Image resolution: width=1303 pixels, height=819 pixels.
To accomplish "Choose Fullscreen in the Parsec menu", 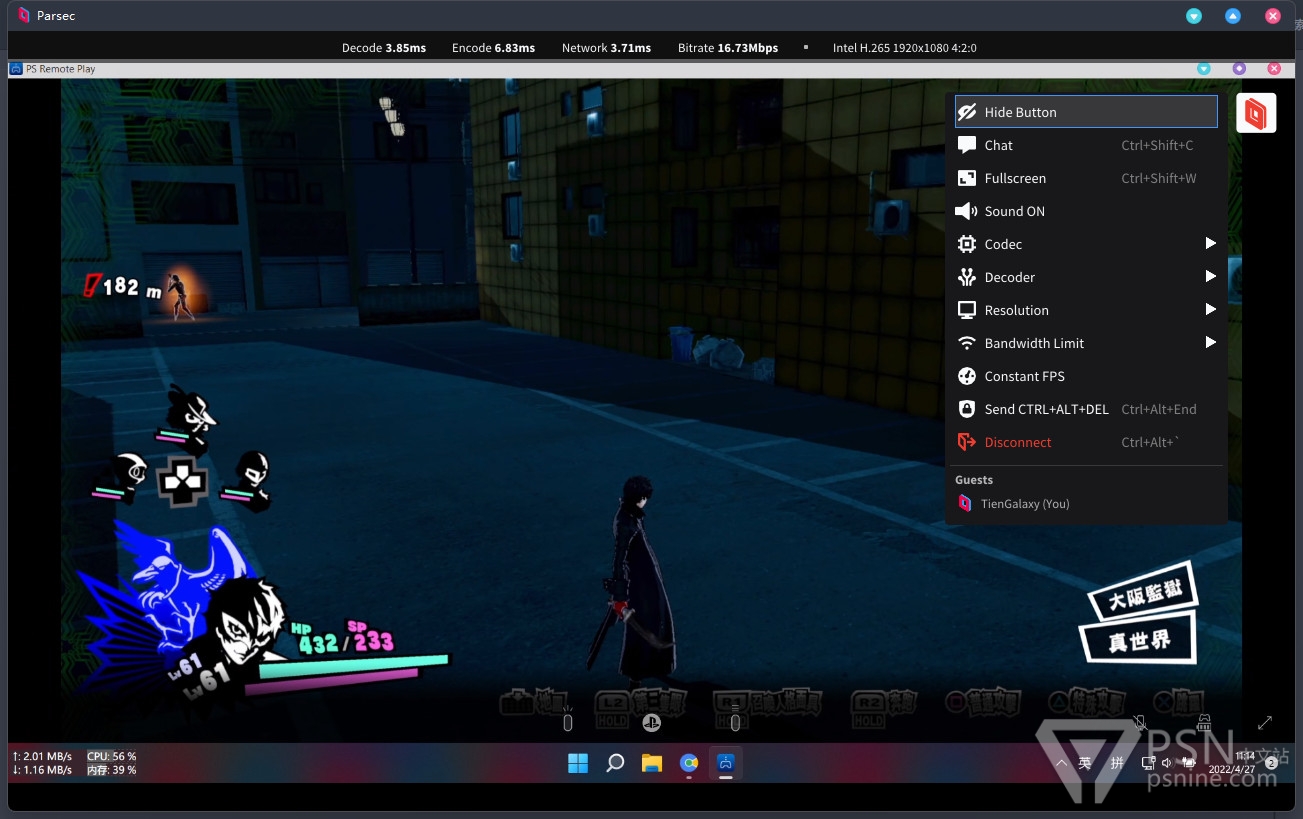I will pyautogui.click(x=1086, y=178).
